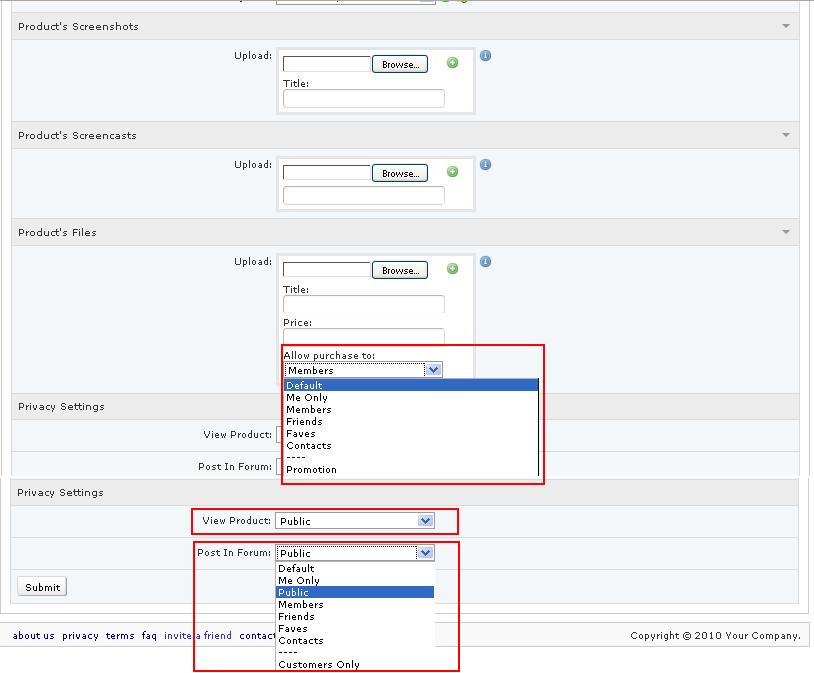
Task: Click info icon in Product's Files section
Action: point(485,262)
